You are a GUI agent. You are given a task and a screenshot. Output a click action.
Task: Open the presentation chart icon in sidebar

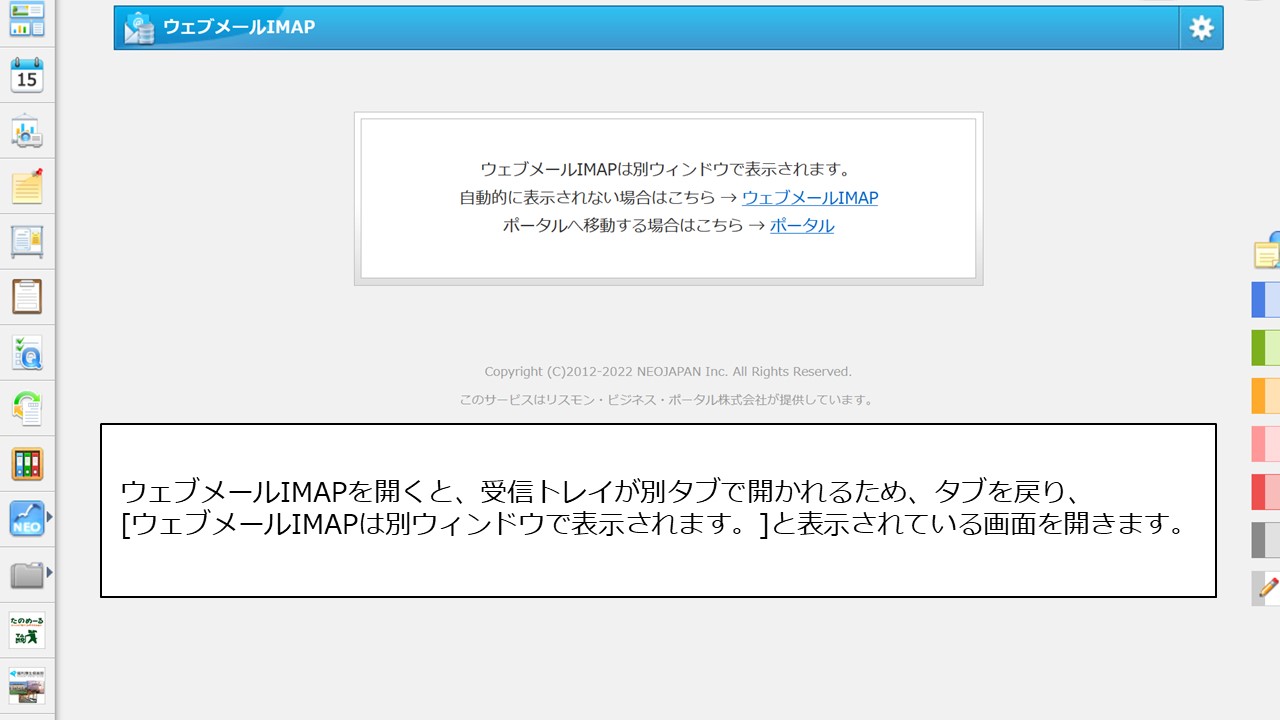tap(27, 131)
